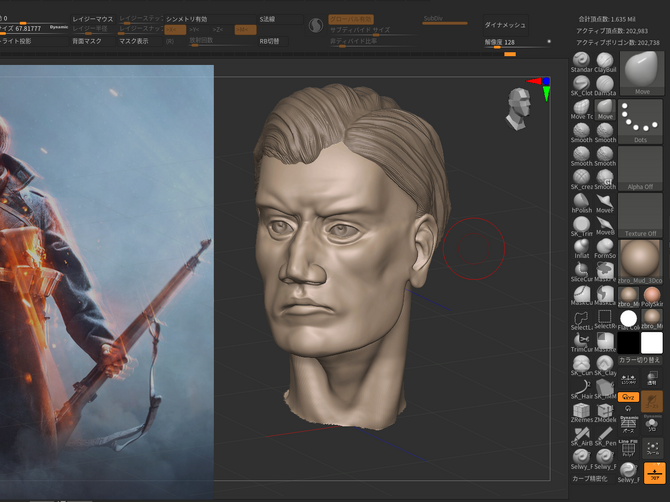This screenshot has height=502, width=670.
Task: Toggle the 透明 transparency mode
Action: (653, 376)
